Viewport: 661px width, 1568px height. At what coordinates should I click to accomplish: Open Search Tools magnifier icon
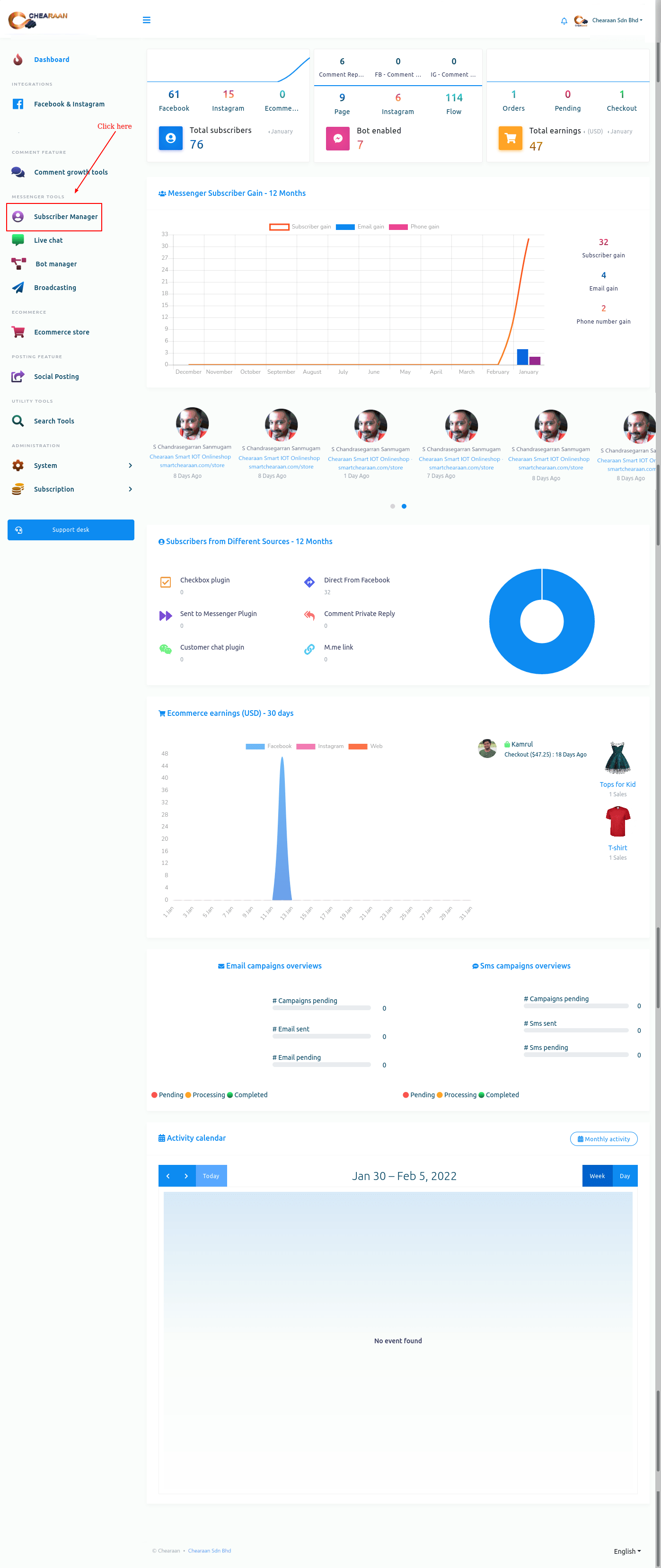click(18, 421)
